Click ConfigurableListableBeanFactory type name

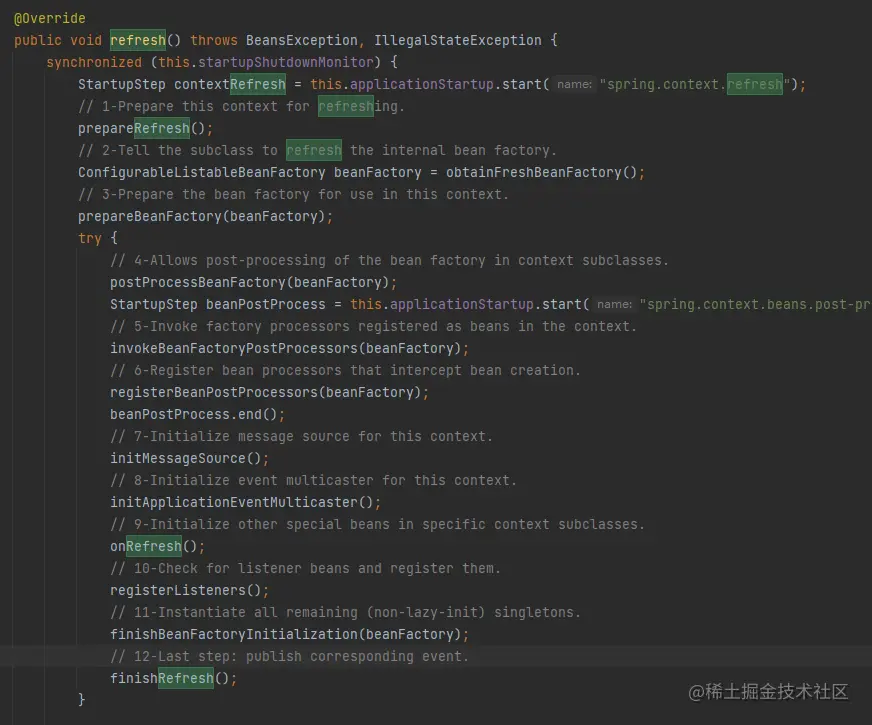(x=201, y=172)
